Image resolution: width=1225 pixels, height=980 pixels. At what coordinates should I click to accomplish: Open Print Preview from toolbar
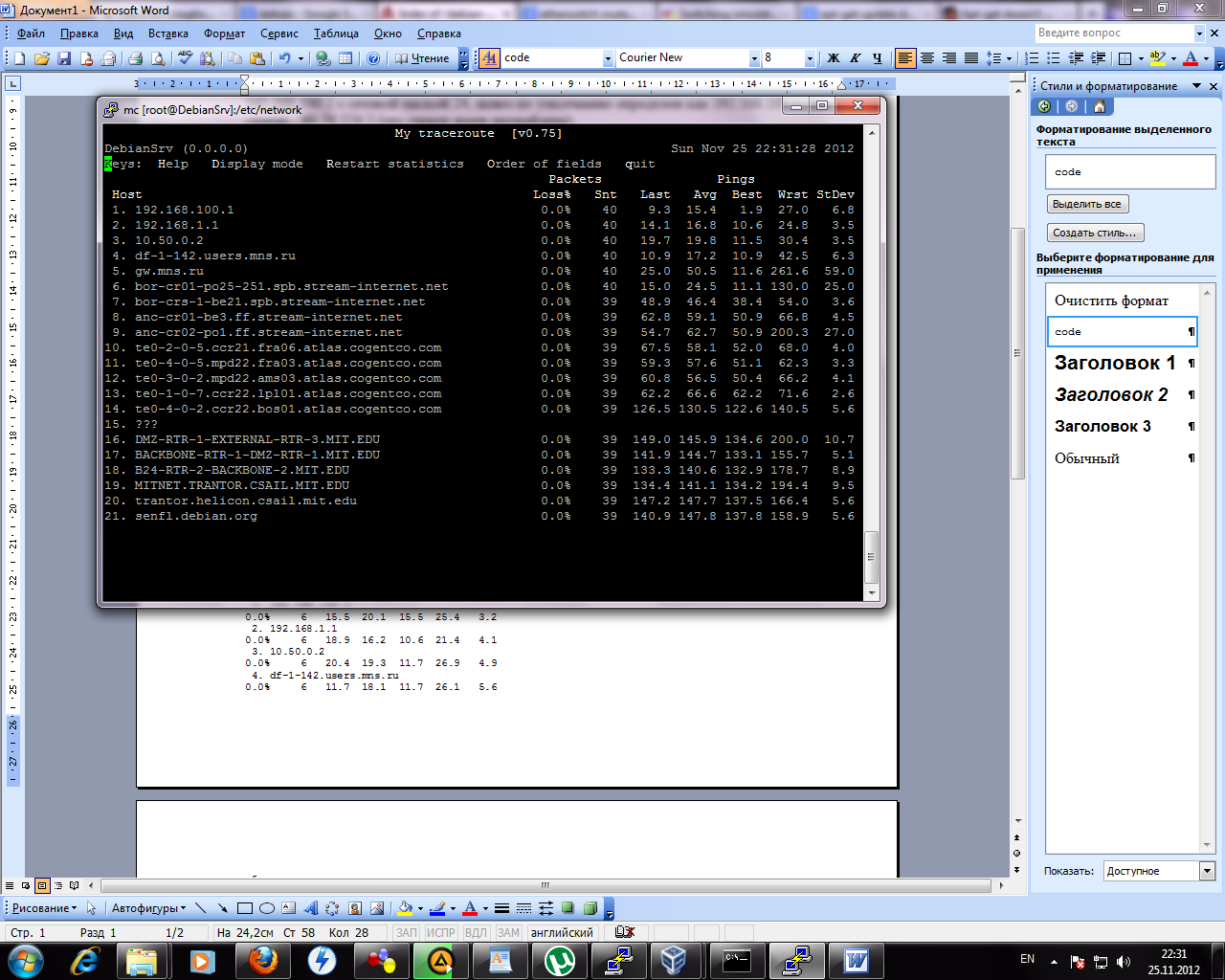[157, 58]
